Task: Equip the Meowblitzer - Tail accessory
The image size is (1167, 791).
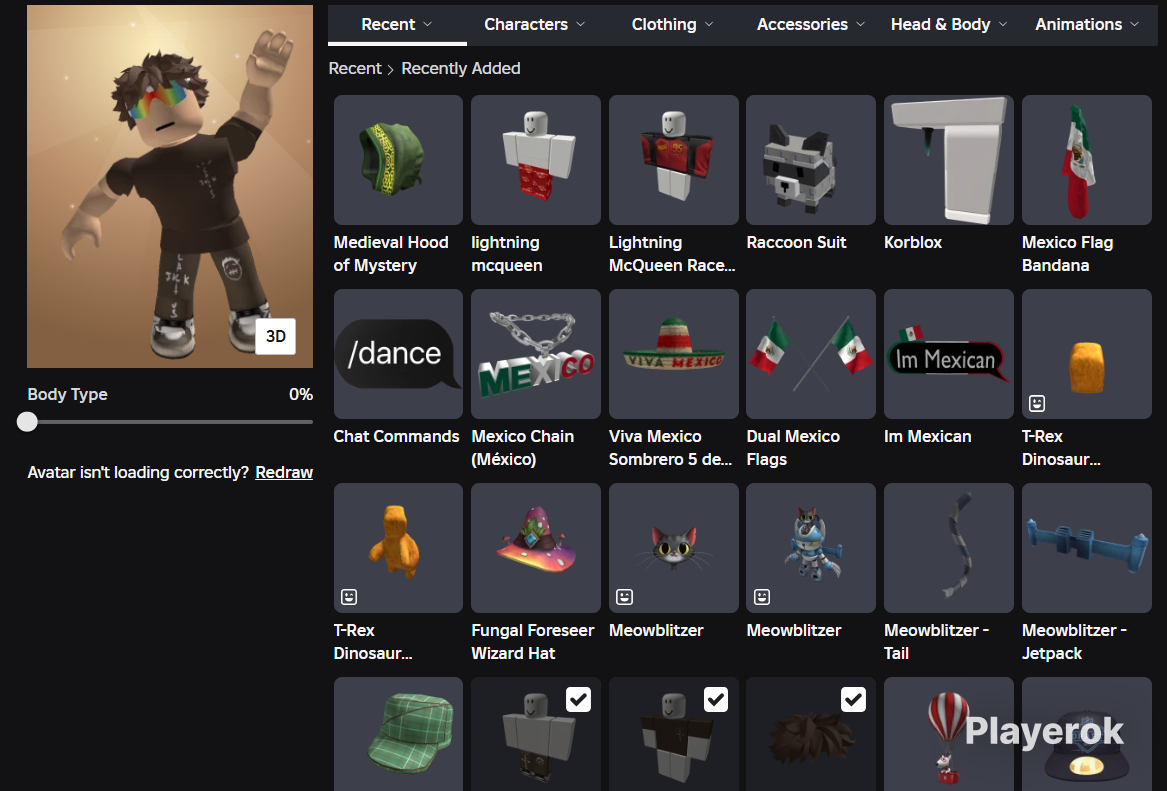Action: [948, 548]
